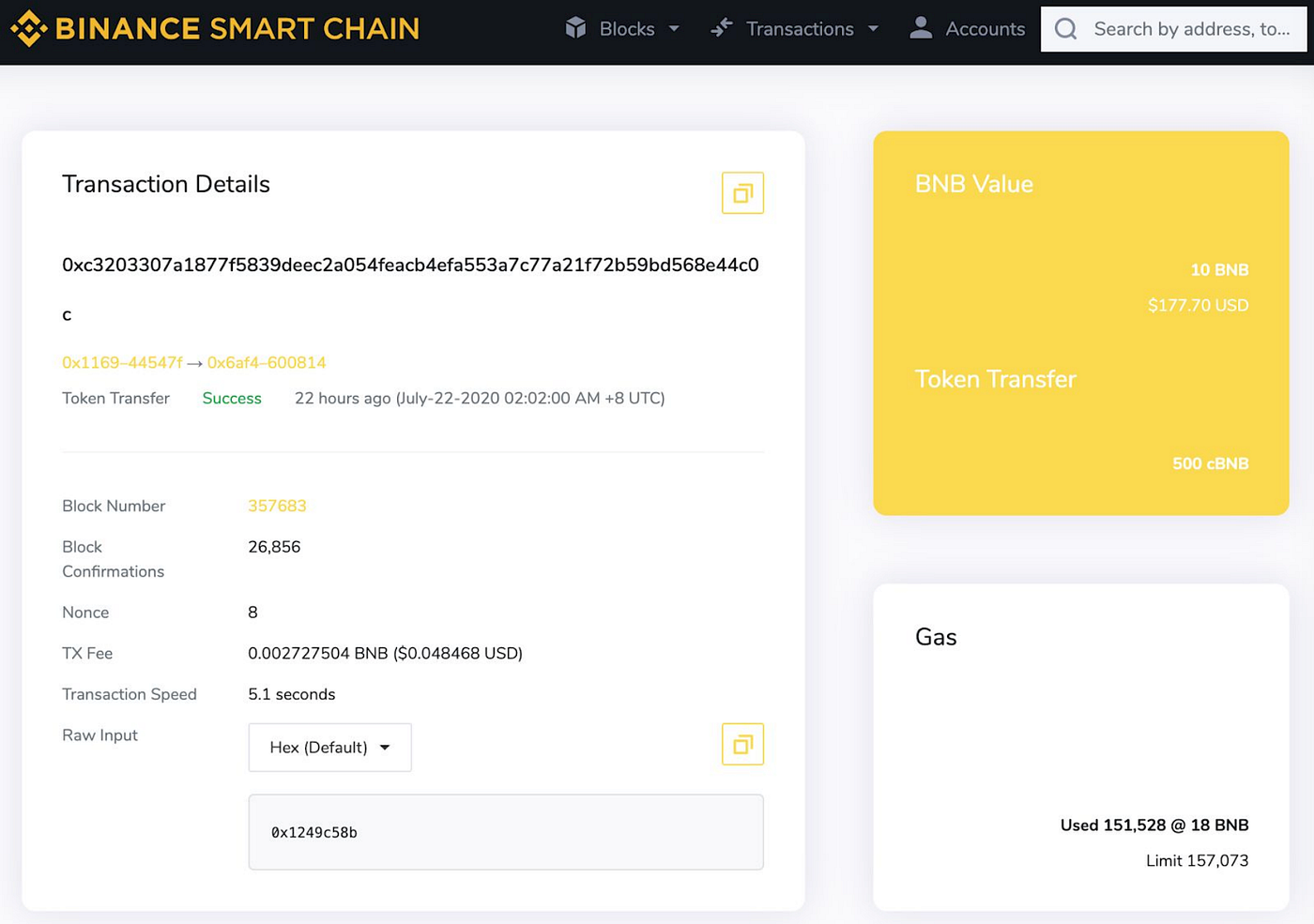The height and width of the screenshot is (924, 1314).
Task: Expand the Transactions dropdown arrow
Action: tap(874, 29)
